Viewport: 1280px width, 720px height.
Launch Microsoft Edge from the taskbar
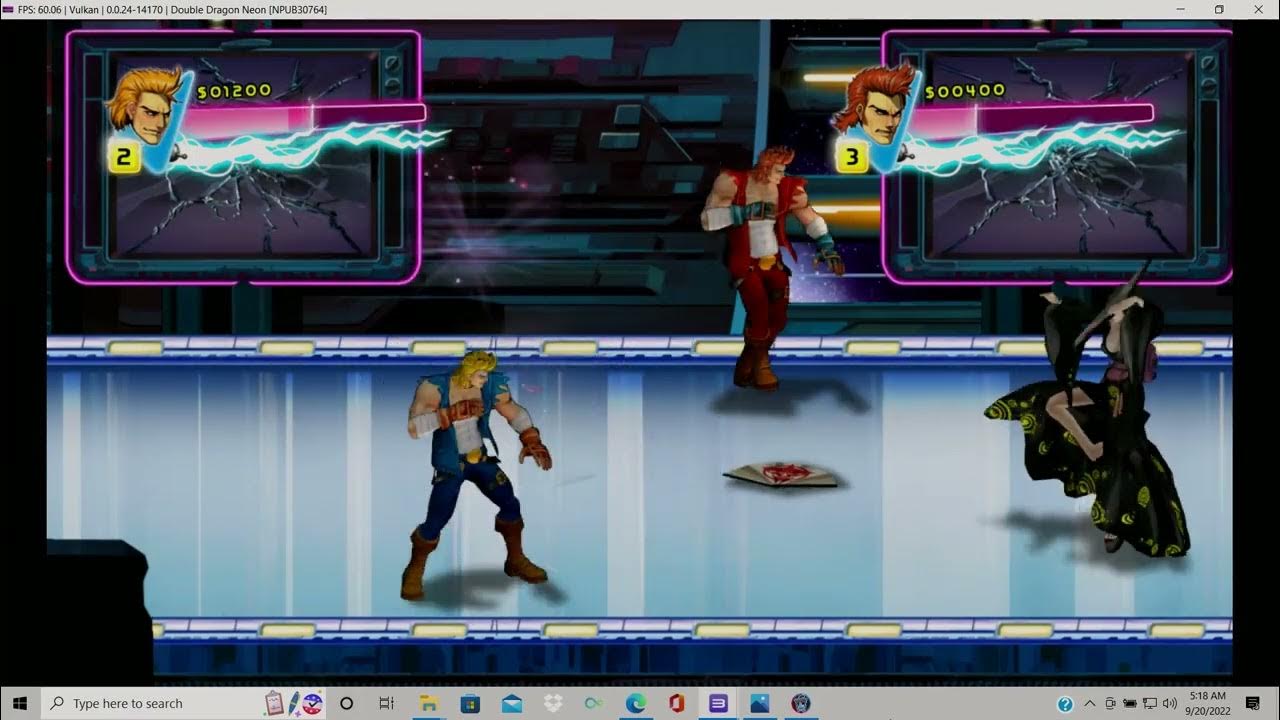pyautogui.click(x=635, y=703)
